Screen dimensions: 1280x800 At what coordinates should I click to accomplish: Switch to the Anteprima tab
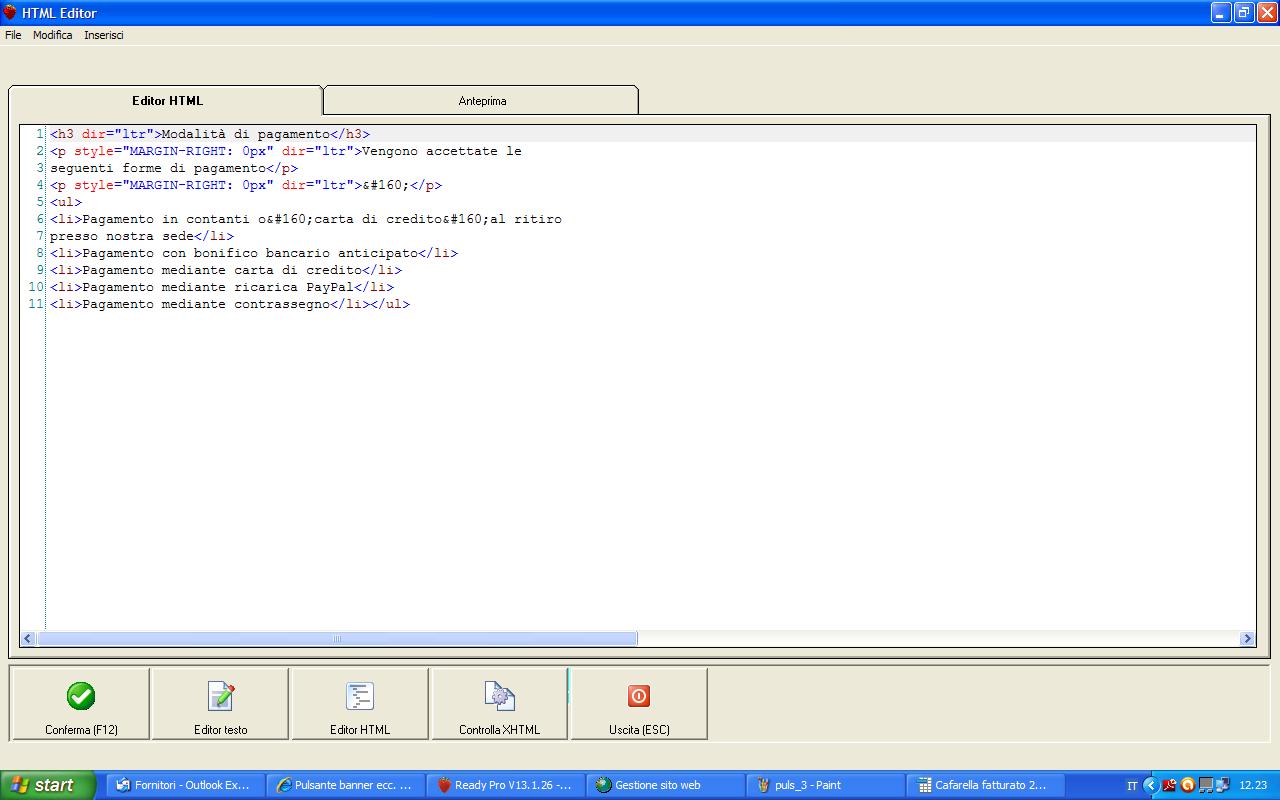[x=482, y=101]
